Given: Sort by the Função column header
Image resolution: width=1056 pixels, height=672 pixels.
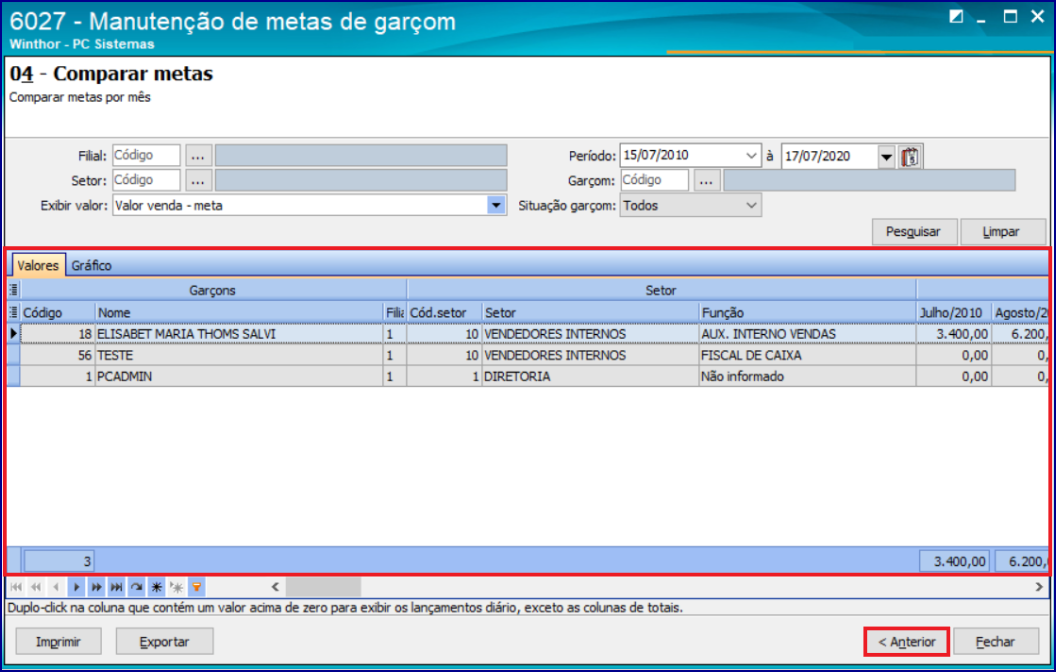Looking at the screenshot, I should click(x=807, y=312).
